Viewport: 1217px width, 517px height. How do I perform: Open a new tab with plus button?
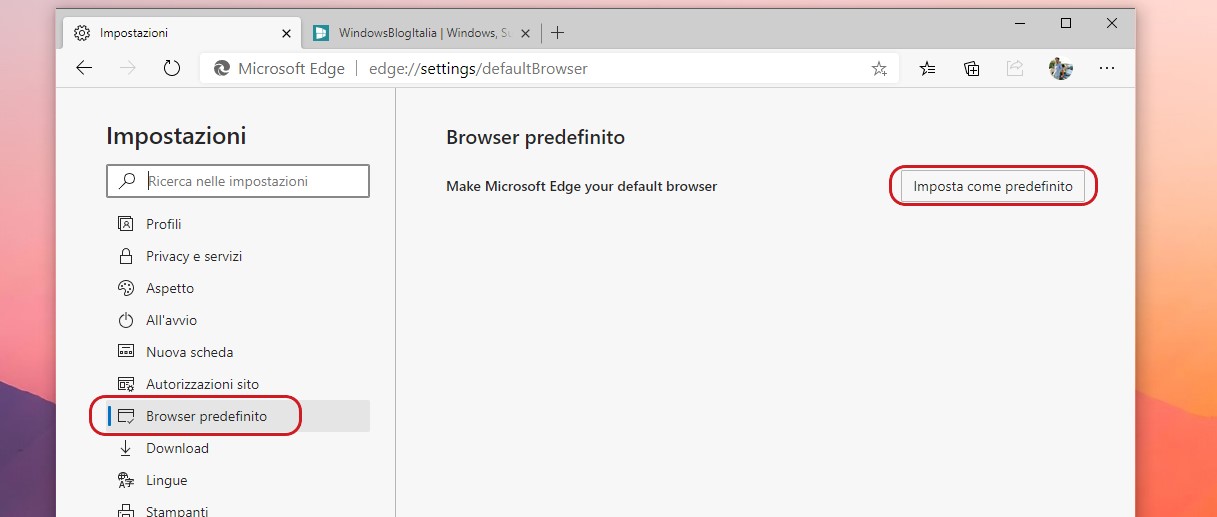[x=558, y=33]
